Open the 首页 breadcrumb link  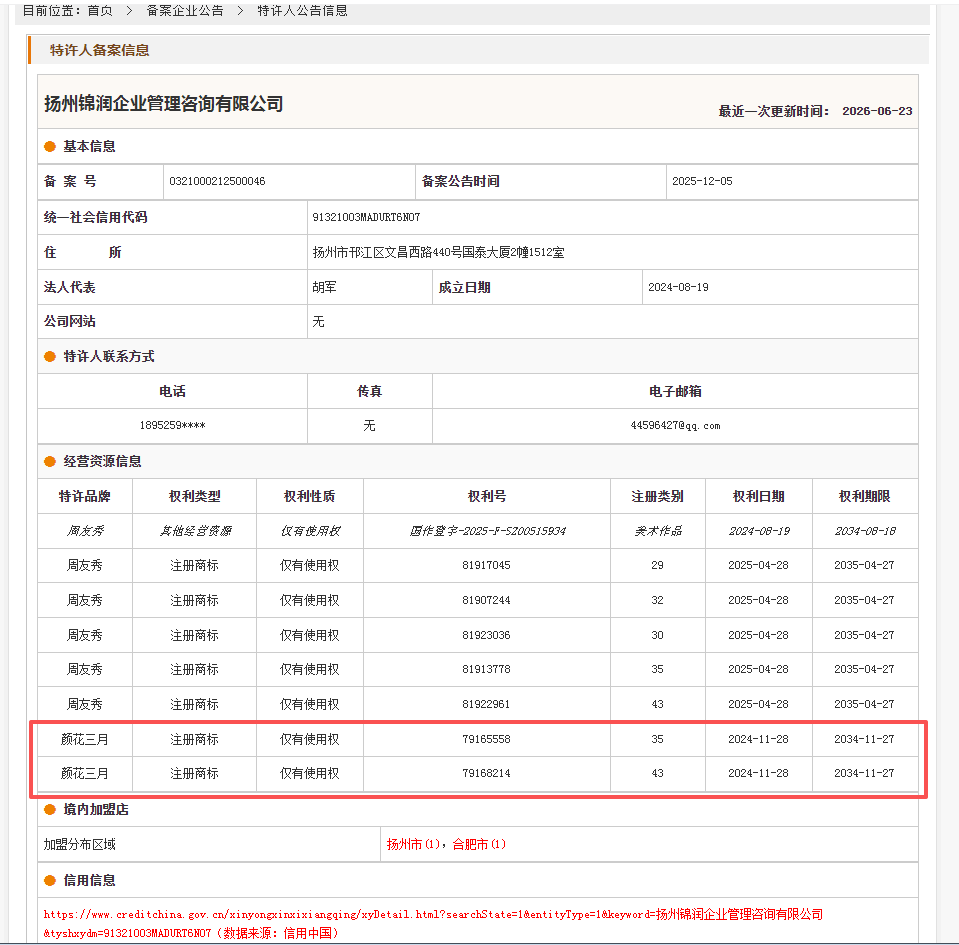100,10
